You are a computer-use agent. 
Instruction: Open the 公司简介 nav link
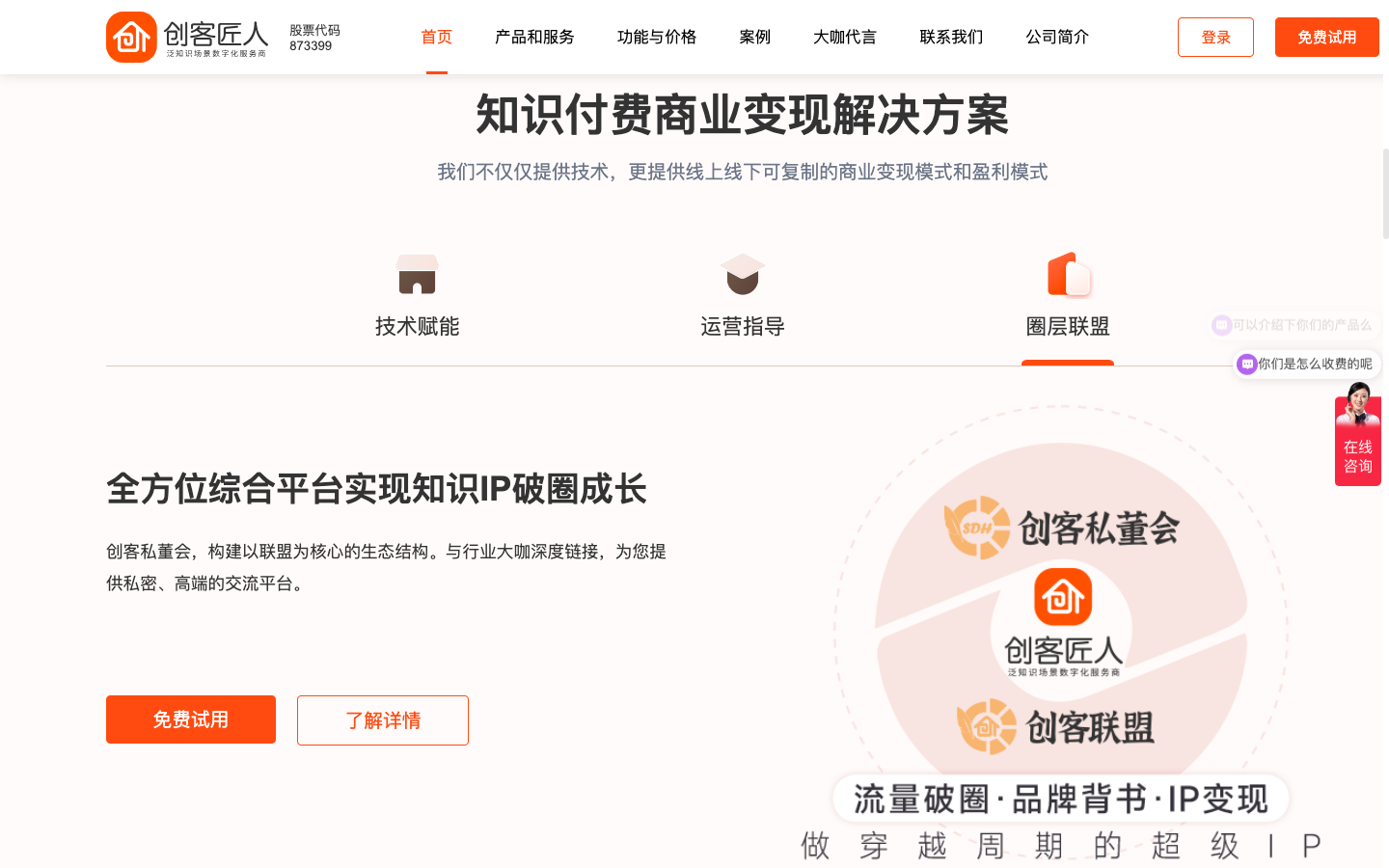pos(1057,37)
